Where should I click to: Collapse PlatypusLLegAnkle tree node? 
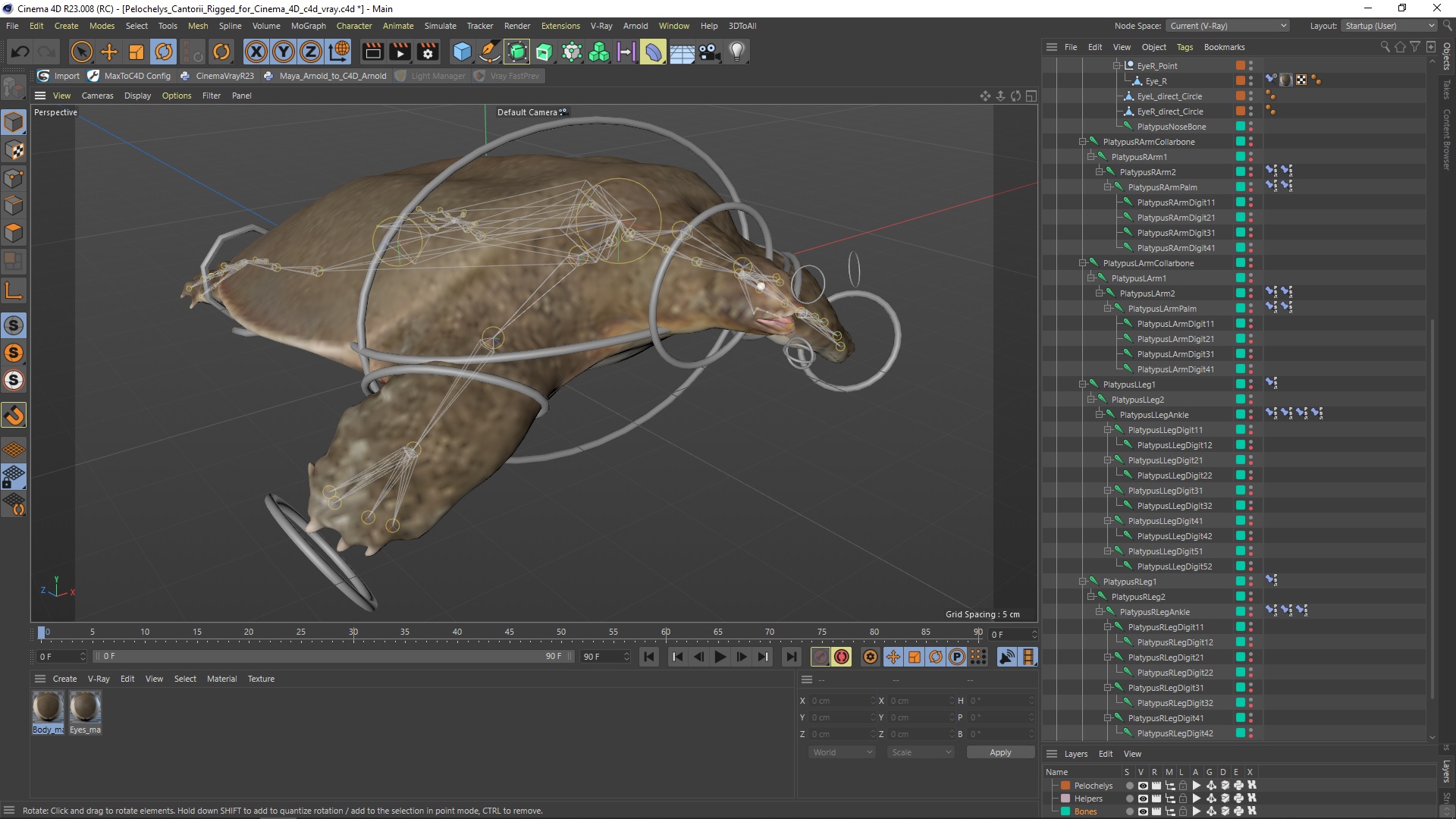[1100, 415]
